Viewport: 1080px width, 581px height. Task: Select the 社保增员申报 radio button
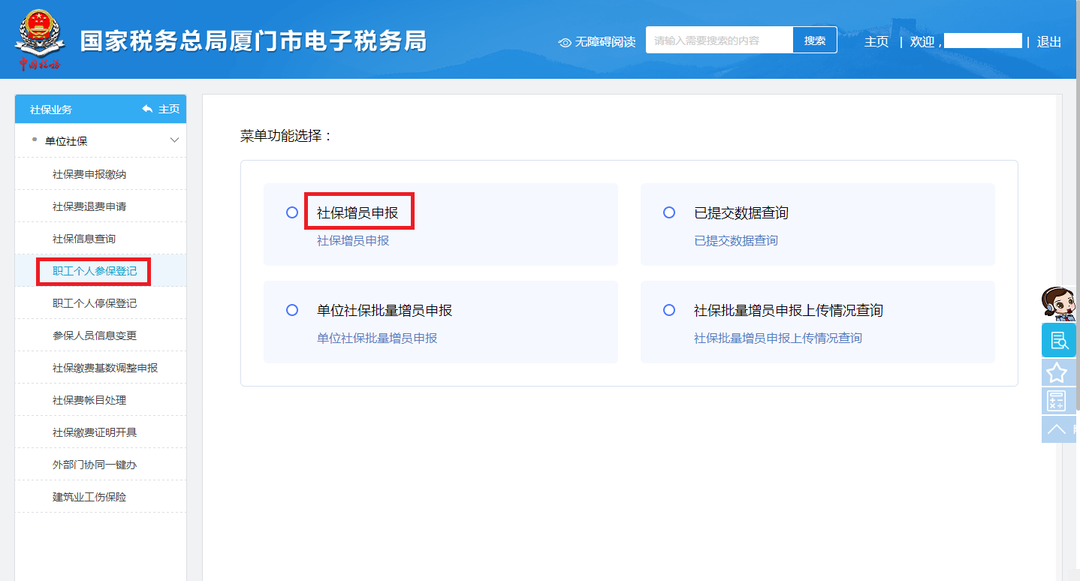[x=292, y=213]
